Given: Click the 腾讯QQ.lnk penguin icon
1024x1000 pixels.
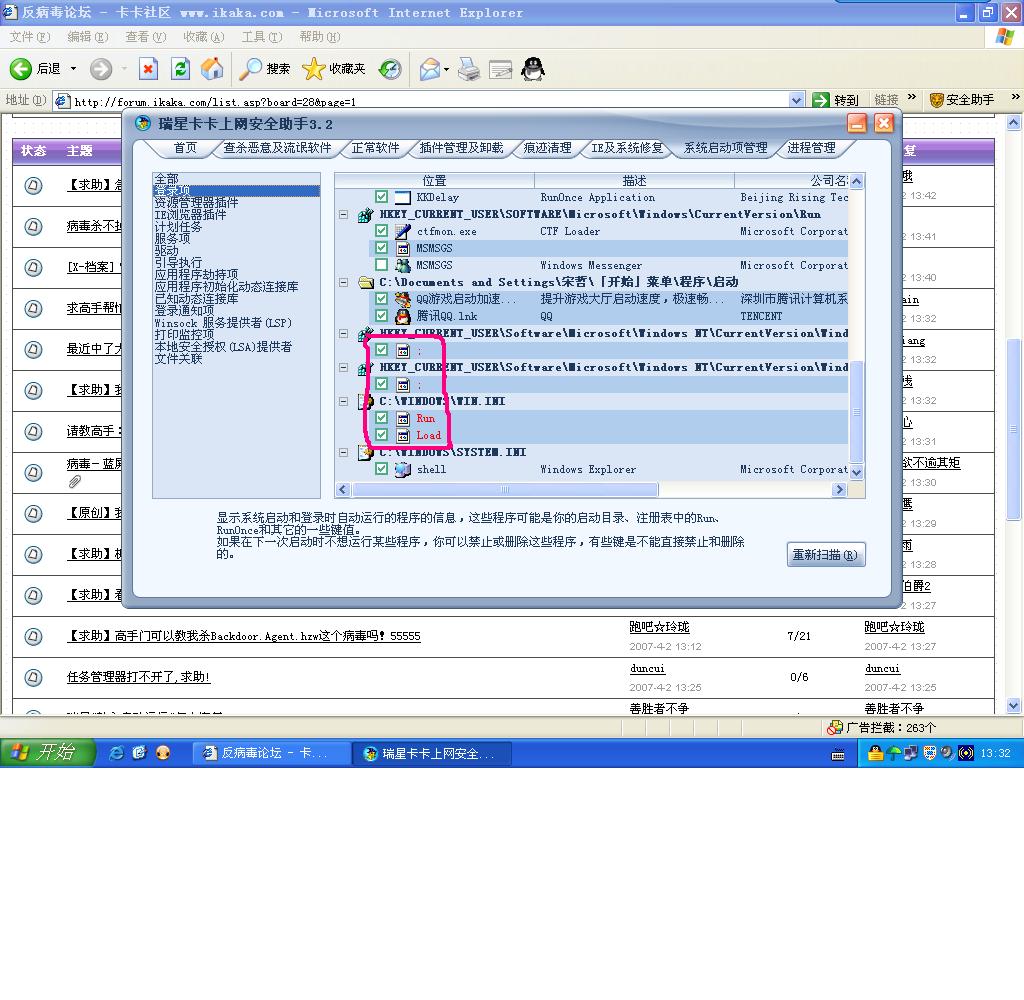Looking at the screenshot, I should coord(403,316).
